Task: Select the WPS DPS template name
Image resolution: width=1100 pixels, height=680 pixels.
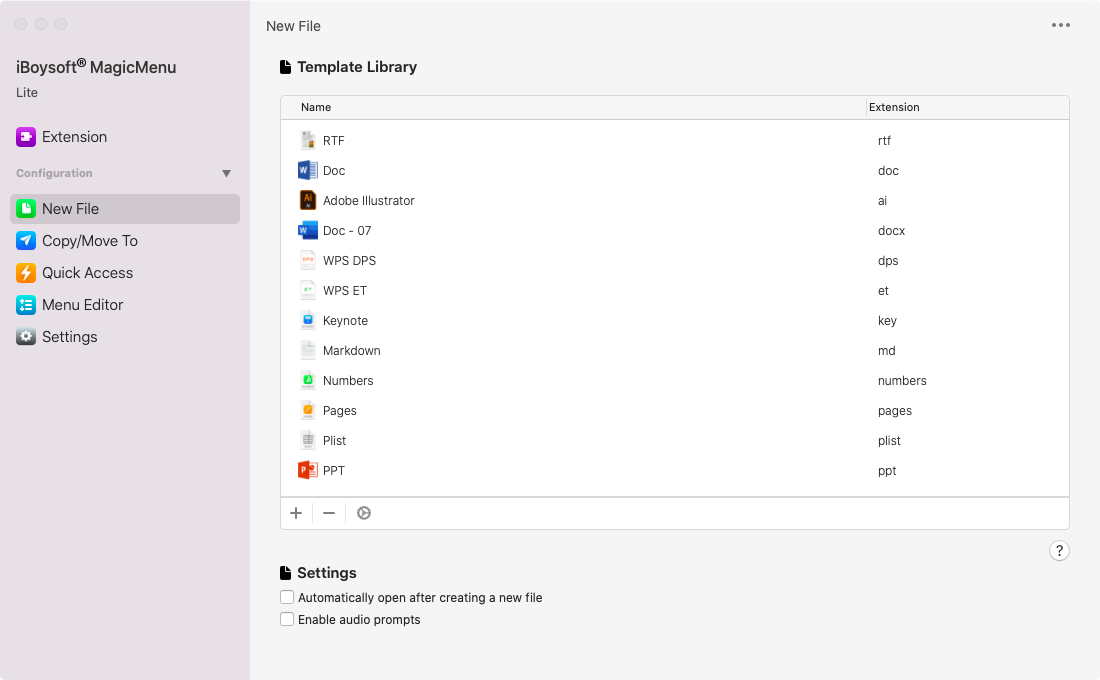Action: click(349, 260)
